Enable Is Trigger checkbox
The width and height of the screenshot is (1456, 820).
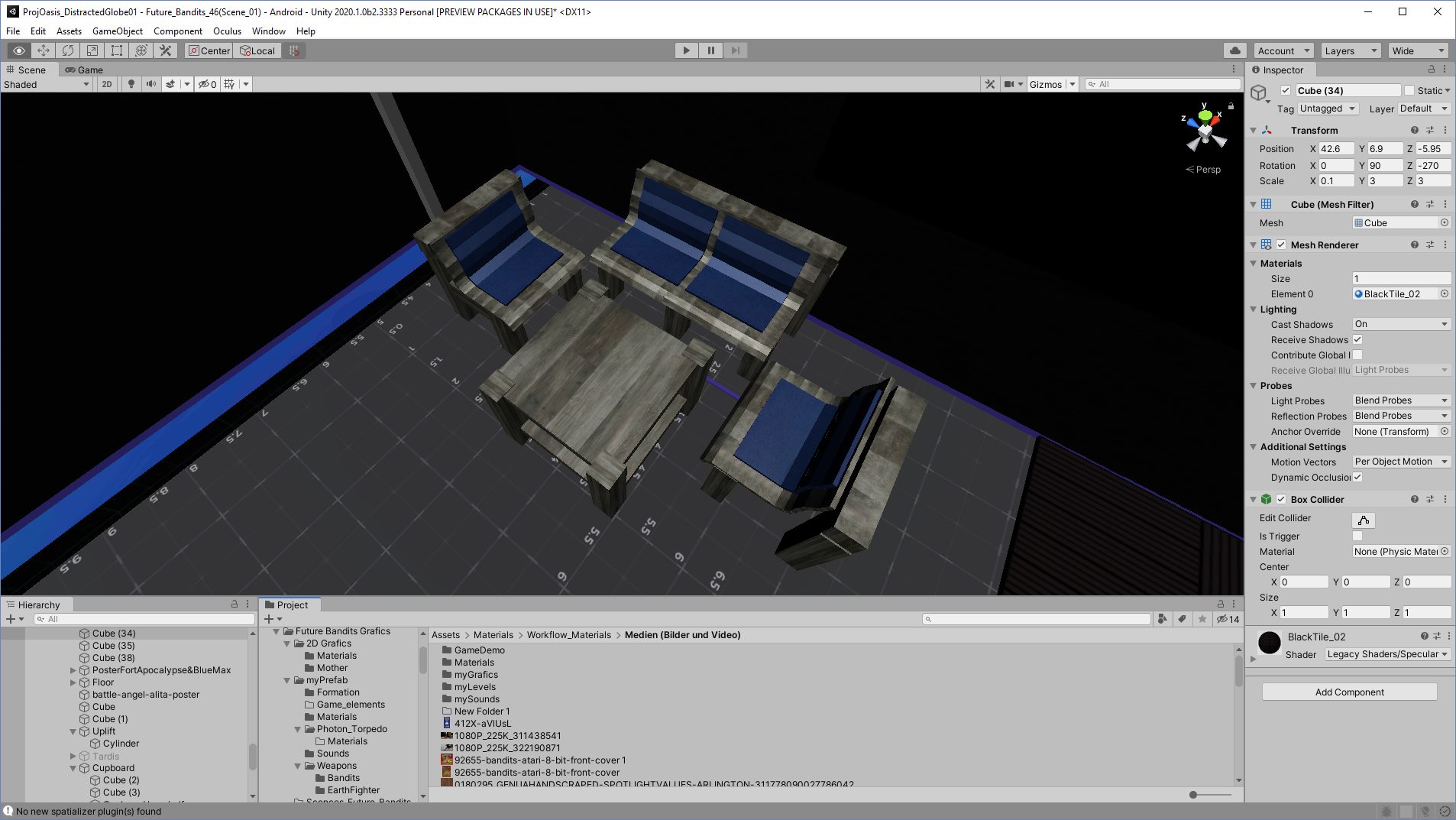(x=1357, y=536)
